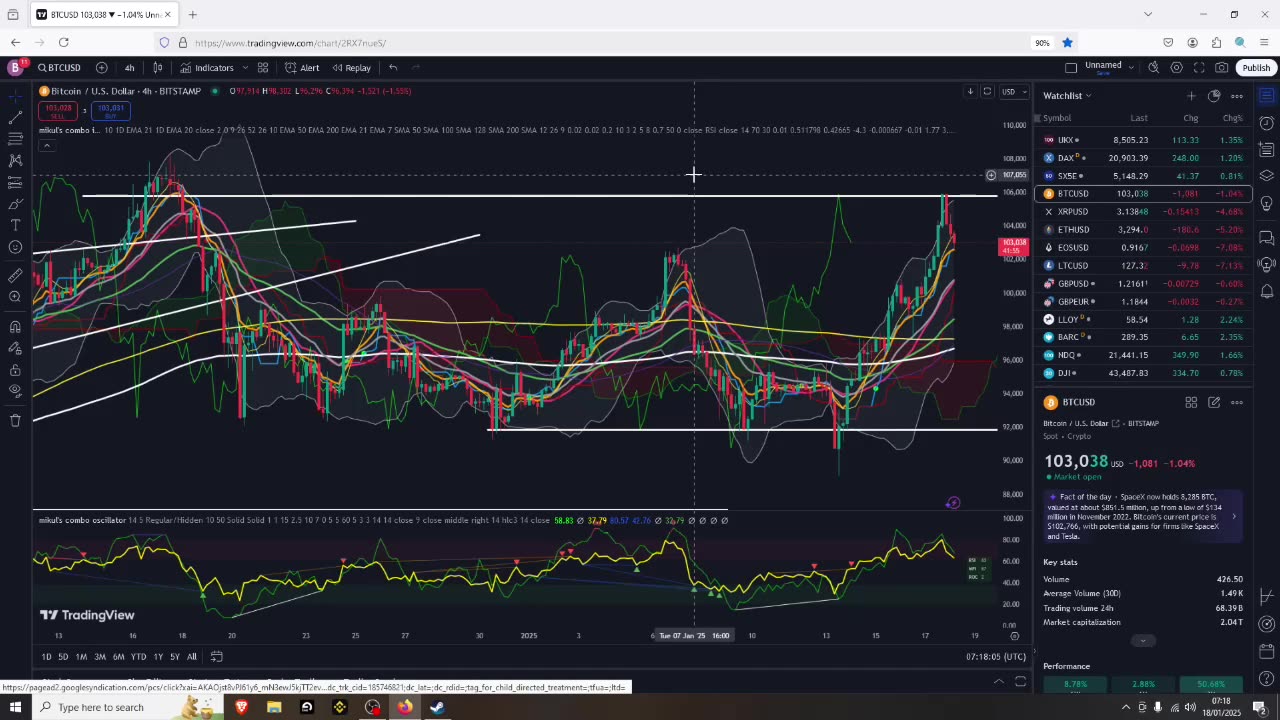Select the 5Y date range
This screenshot has width=1280, height=720.
[x=174, y=657]
